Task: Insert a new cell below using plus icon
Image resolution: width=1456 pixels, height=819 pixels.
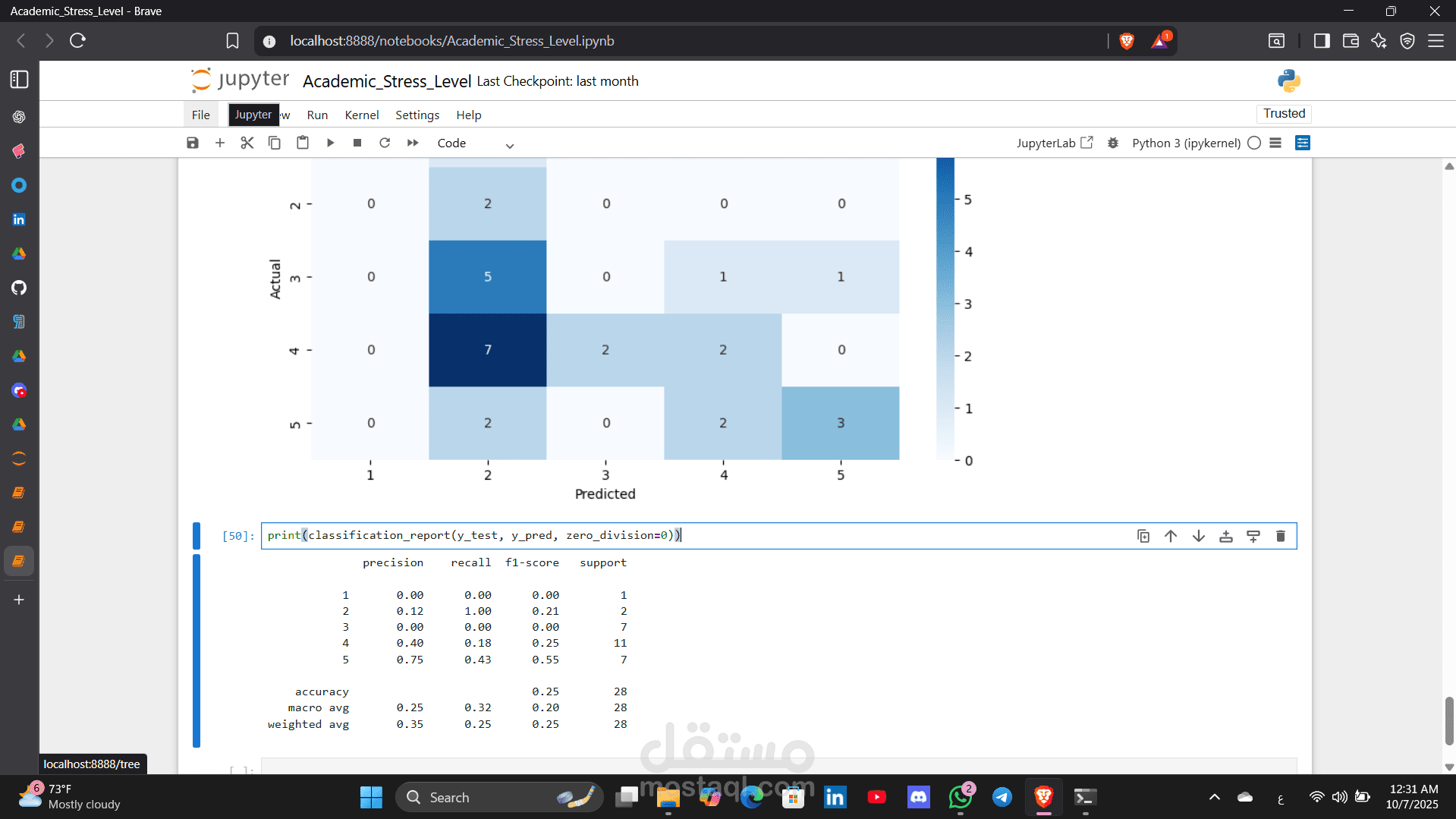Action: pos(220,143)
